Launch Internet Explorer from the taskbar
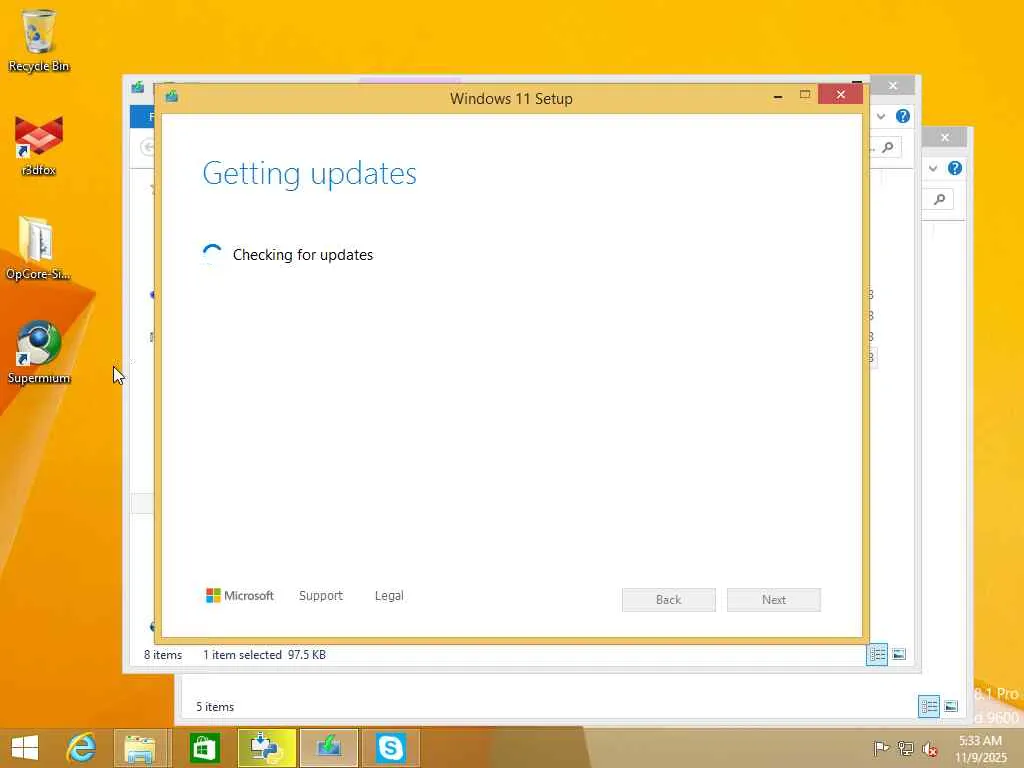Screen dimensions: 1024x768 [82, 748]
